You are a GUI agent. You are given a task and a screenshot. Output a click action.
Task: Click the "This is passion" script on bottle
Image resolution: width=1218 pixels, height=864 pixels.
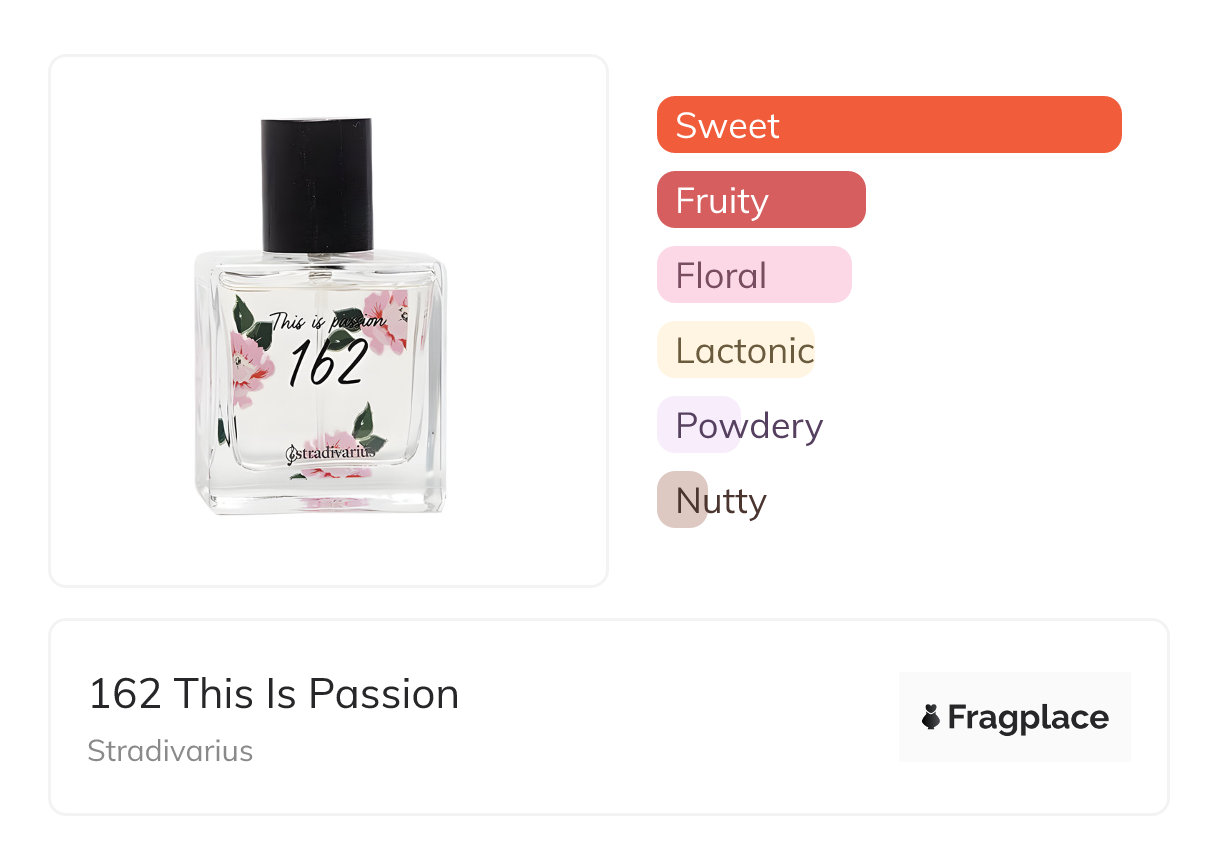click(326, 323)
